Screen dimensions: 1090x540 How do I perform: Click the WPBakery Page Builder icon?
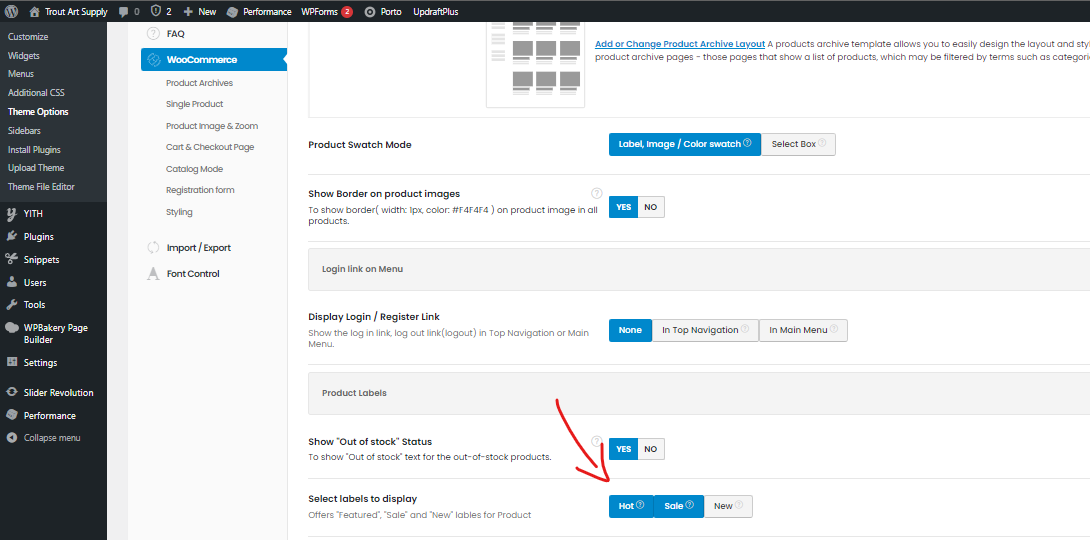11,328
